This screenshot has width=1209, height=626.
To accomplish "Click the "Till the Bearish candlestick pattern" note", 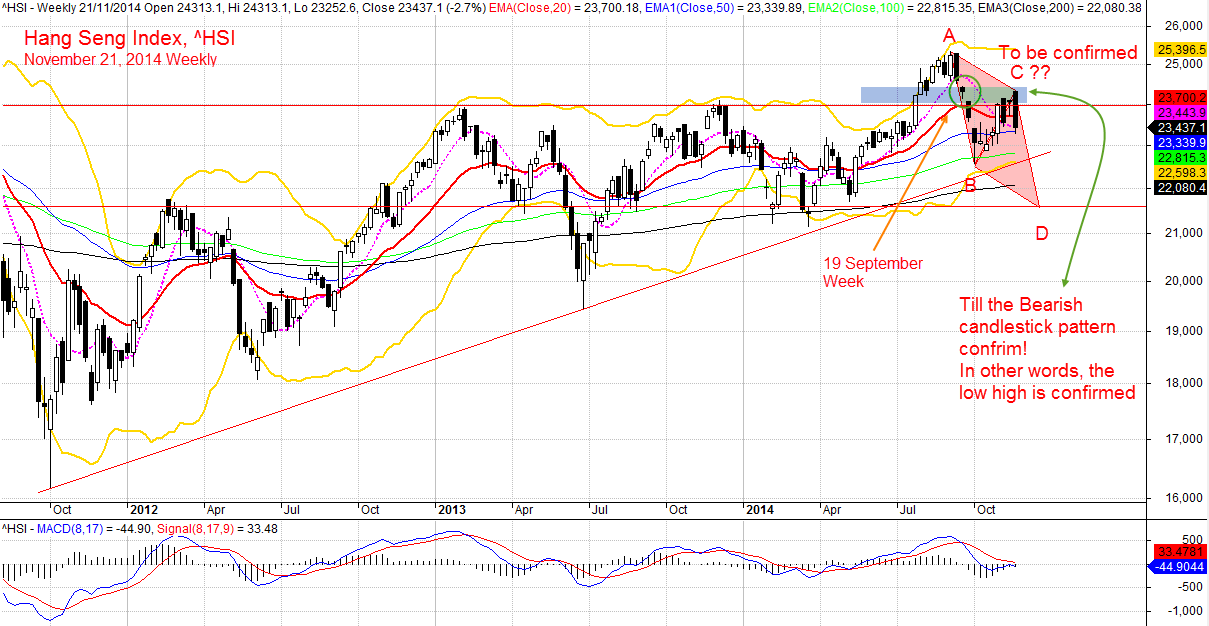I will (x=1037, y=315).
